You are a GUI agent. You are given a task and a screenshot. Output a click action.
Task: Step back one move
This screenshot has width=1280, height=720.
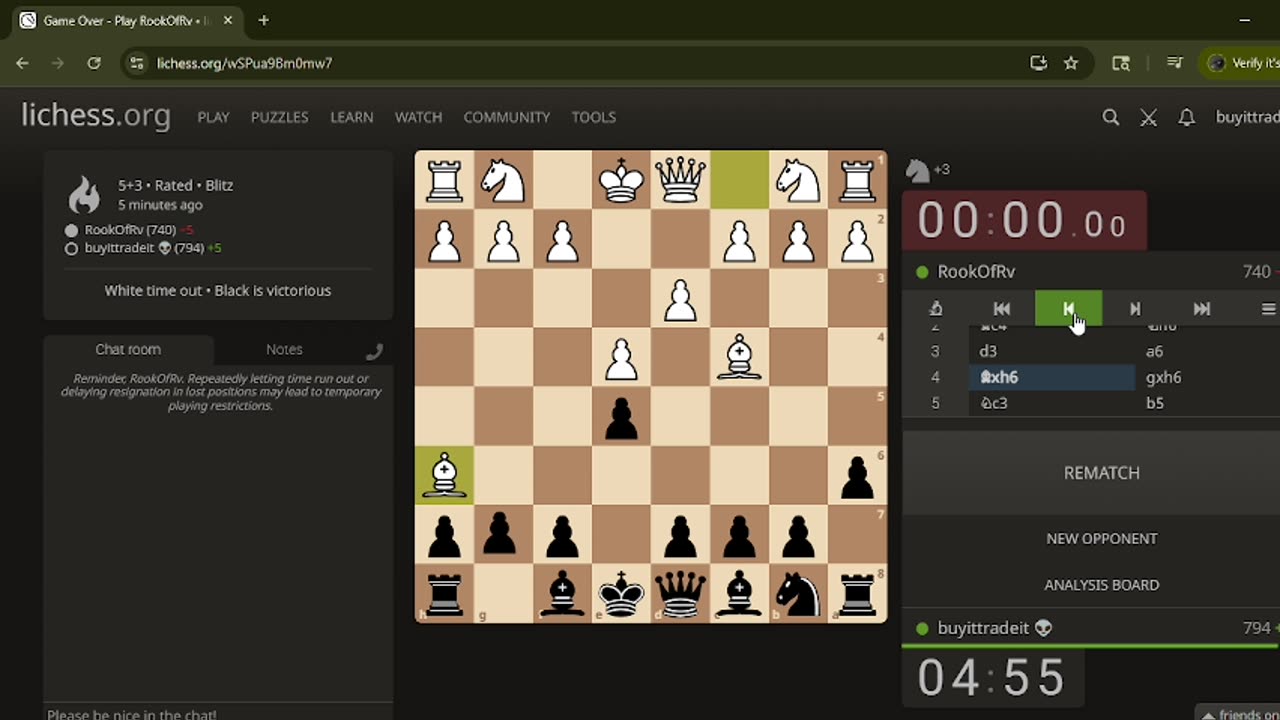[x=1068, y=309]
